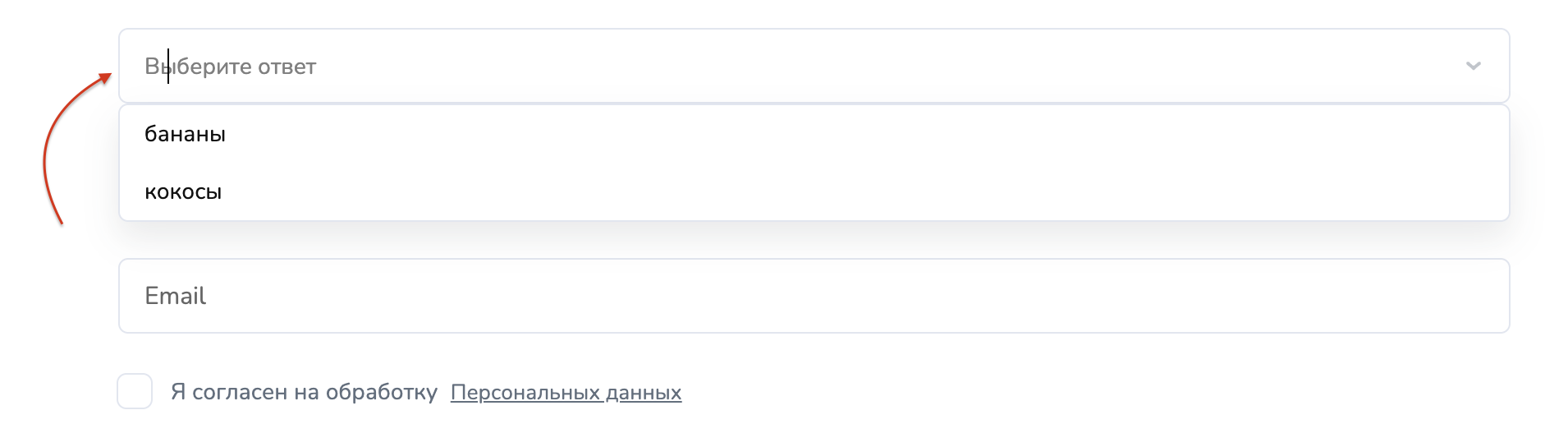Pick the coconuts answer option
The width and height of the screenshot is (1568, 424).
pos(183,192)
